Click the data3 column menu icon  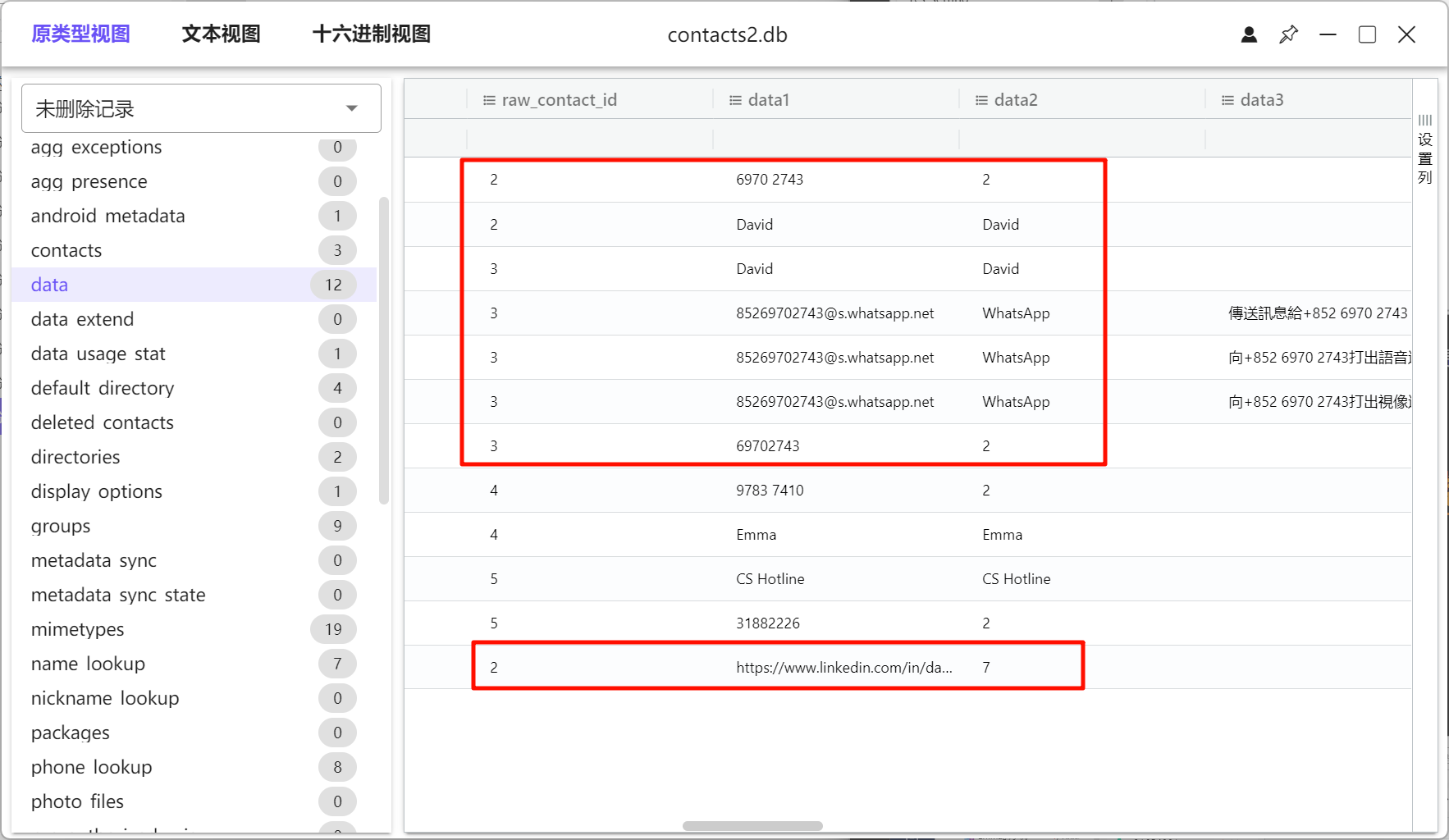pos(1227,100)
